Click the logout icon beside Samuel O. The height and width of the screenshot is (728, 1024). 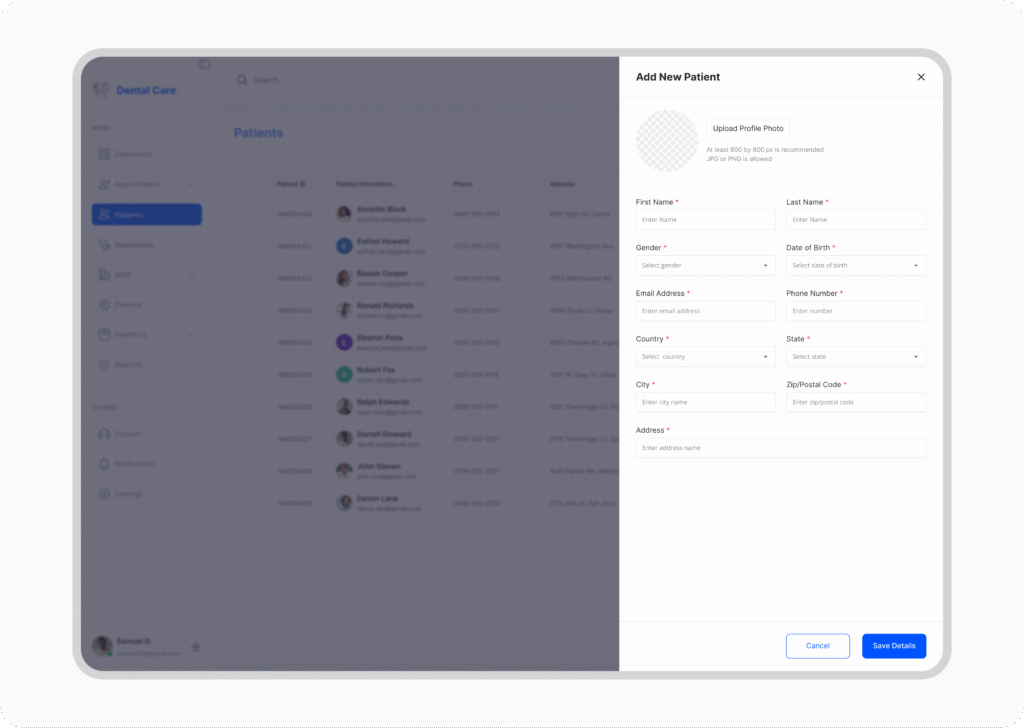click(x=196, y=647)
